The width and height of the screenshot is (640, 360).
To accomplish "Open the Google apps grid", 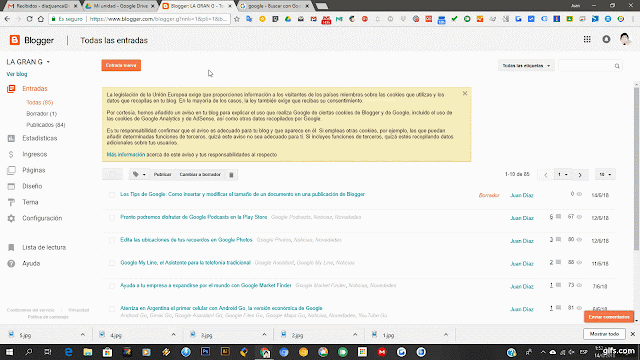I will click(x=587, y=39).
